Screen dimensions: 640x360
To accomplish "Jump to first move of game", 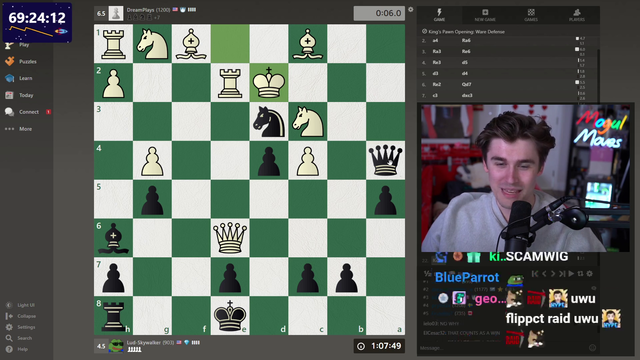I will click(x=535, y=274).
